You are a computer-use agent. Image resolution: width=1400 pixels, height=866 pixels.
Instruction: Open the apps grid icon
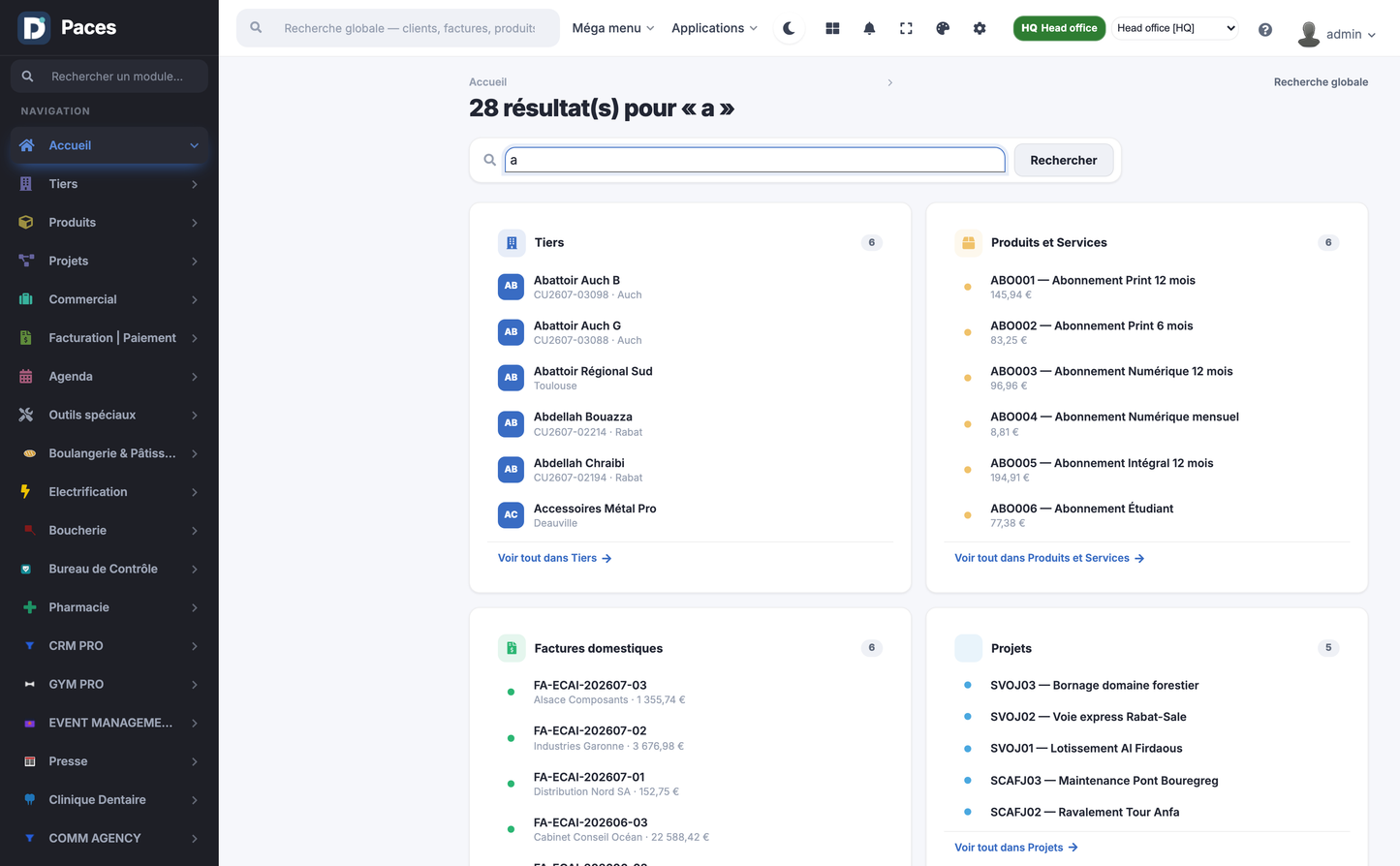coord(832,28)
